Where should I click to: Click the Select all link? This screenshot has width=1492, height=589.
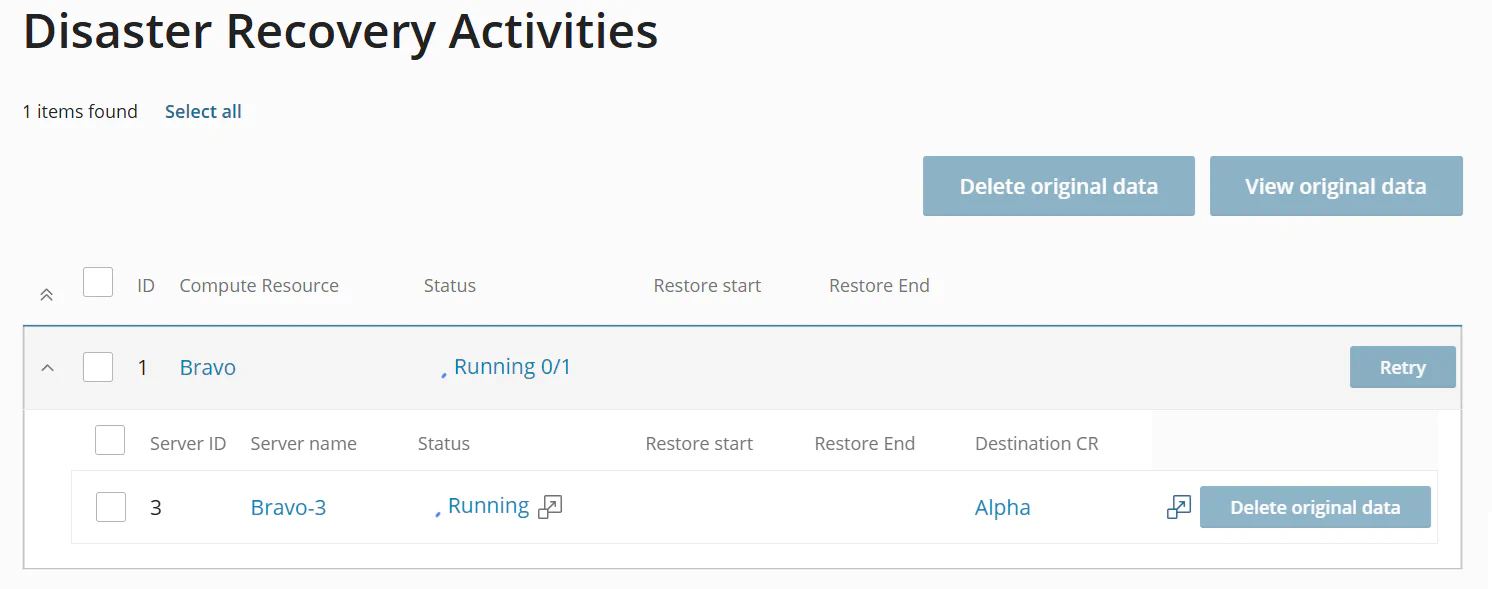[x=203, y=112]
